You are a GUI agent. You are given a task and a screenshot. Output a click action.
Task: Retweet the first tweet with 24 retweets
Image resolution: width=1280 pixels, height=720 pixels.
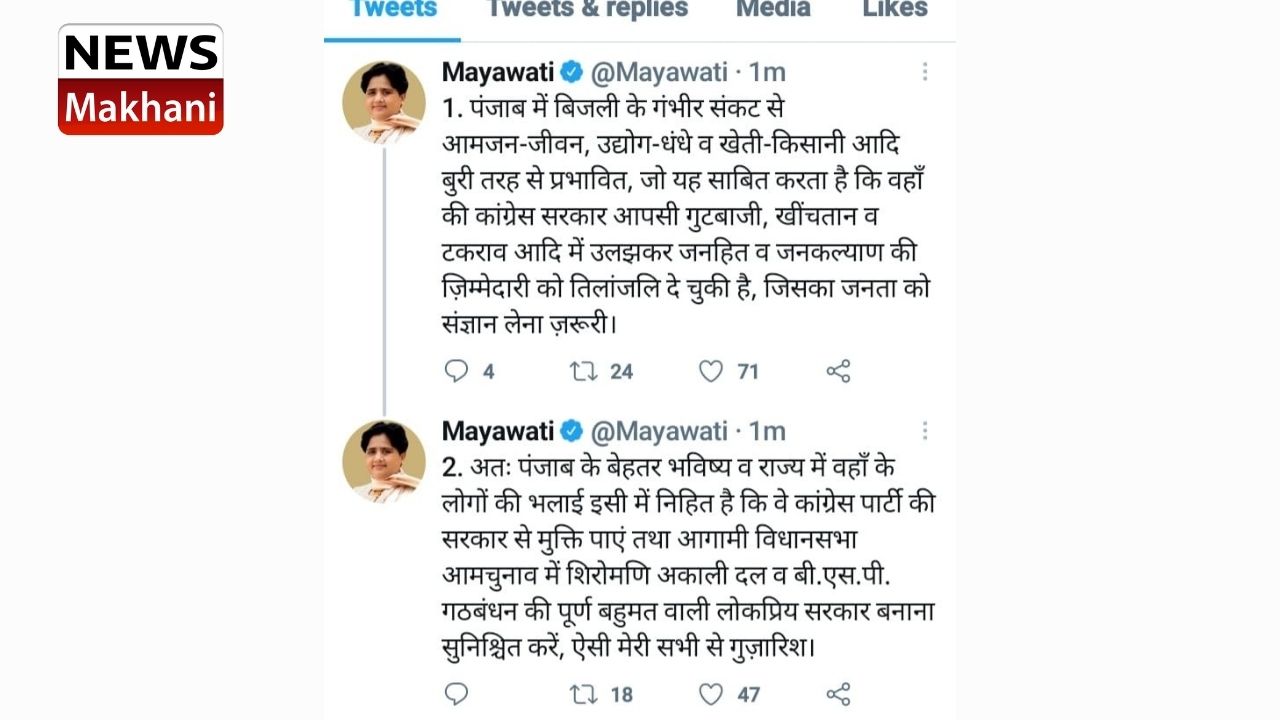[584, 372]
